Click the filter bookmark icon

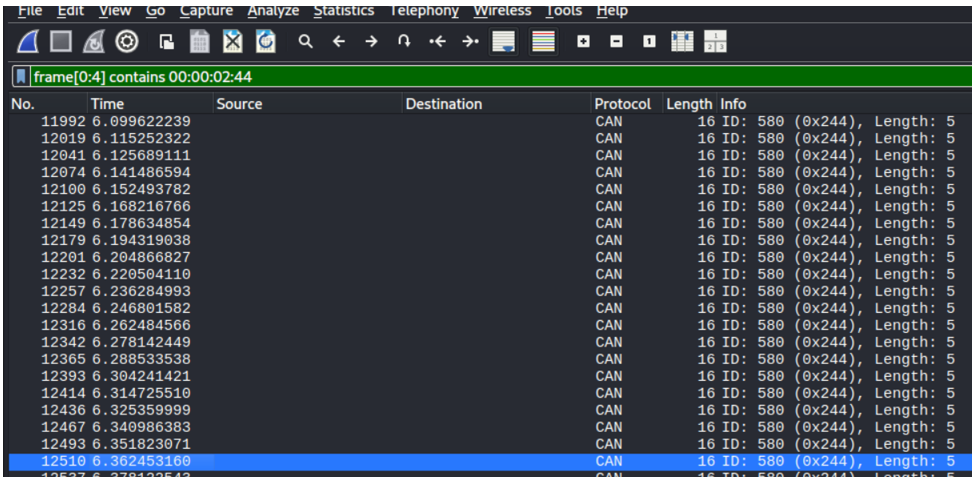pos(21,77)
